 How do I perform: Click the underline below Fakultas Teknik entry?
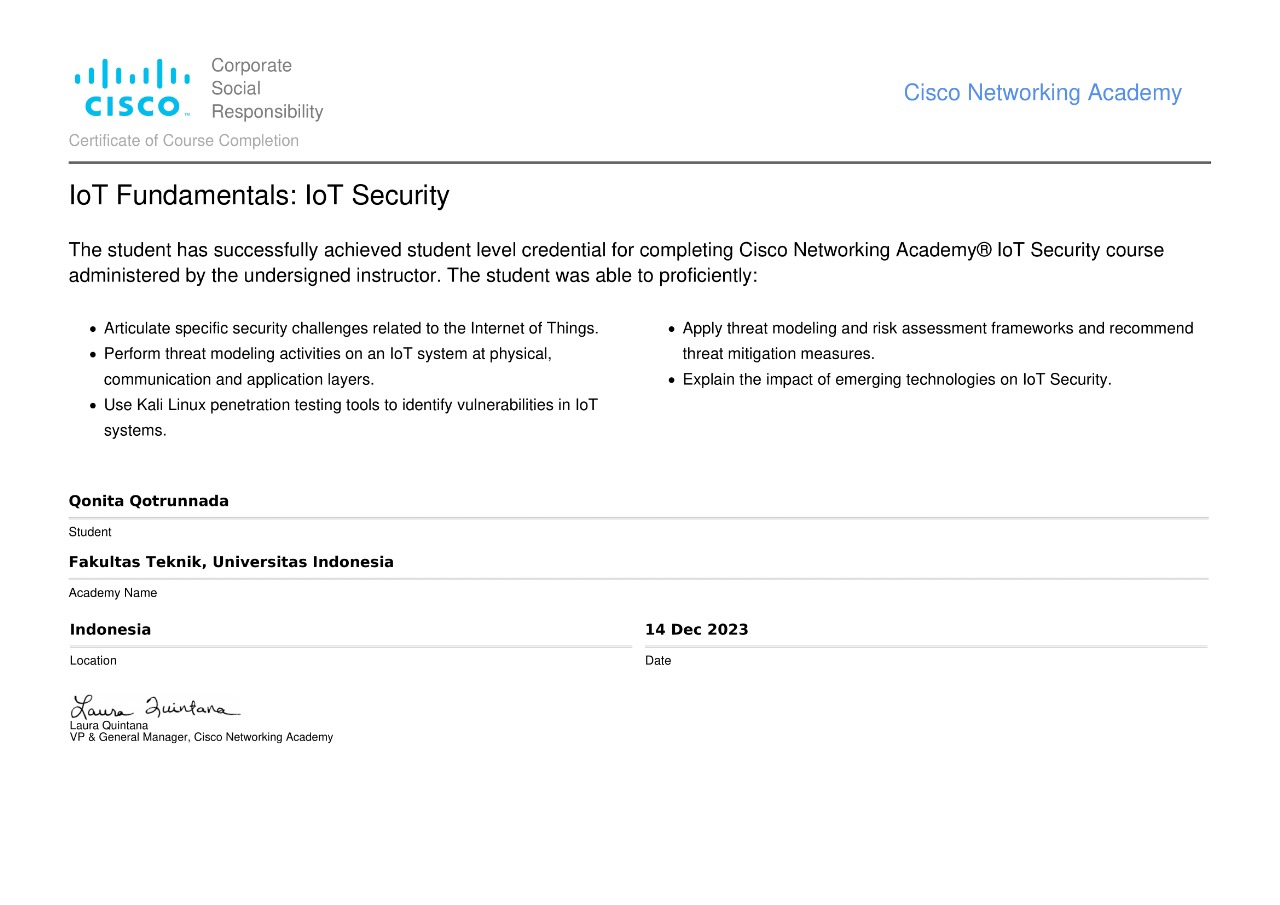[x=639, y=579]
